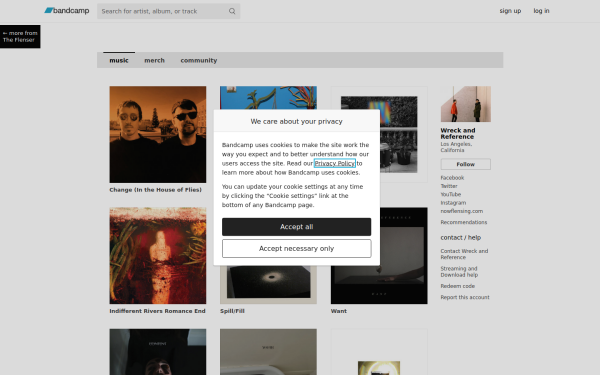Switch to the community tab
This screenshot has height=375, width=600.
(199, 60)
